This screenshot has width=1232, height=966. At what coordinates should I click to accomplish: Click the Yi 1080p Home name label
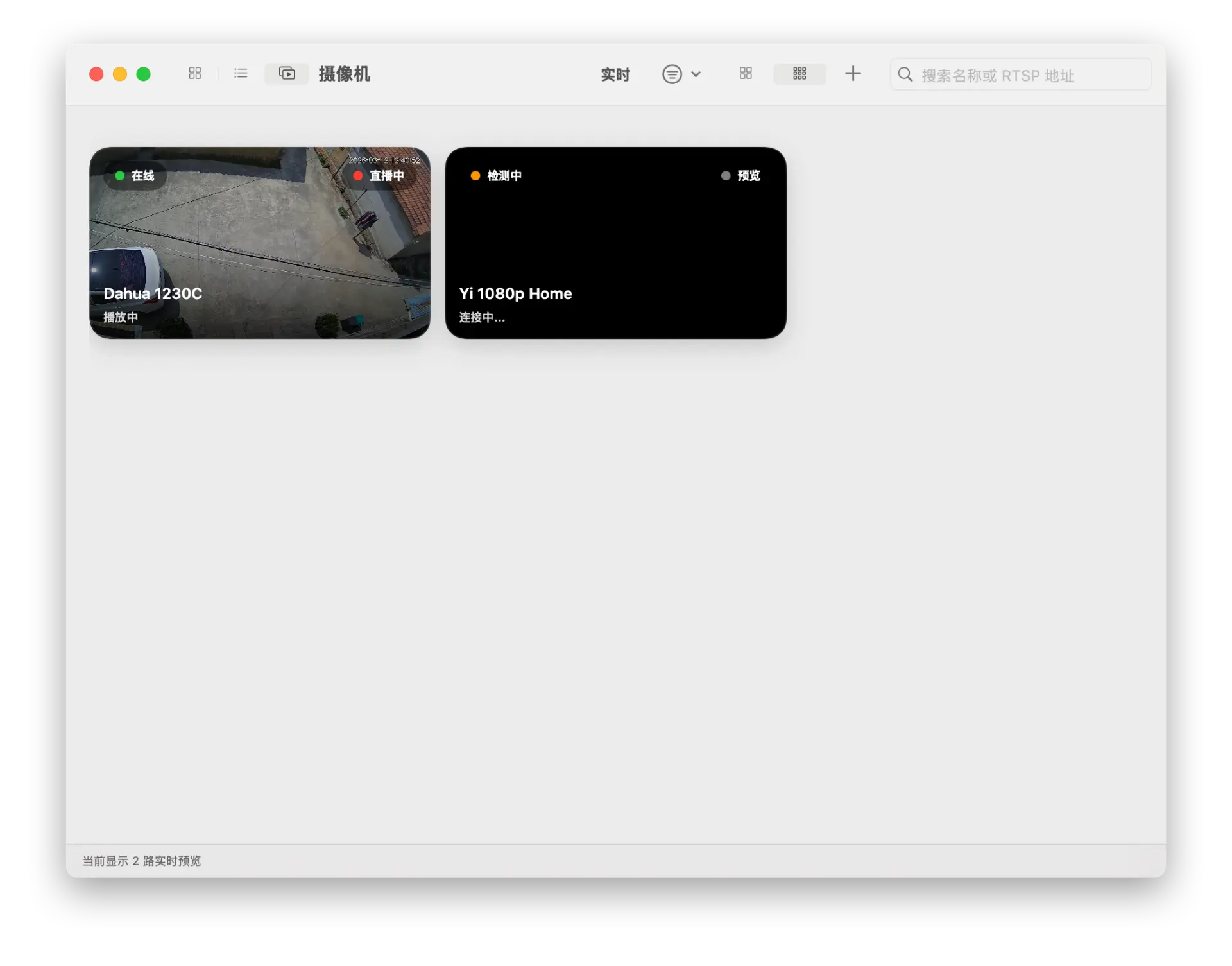(x=515, y=293)
